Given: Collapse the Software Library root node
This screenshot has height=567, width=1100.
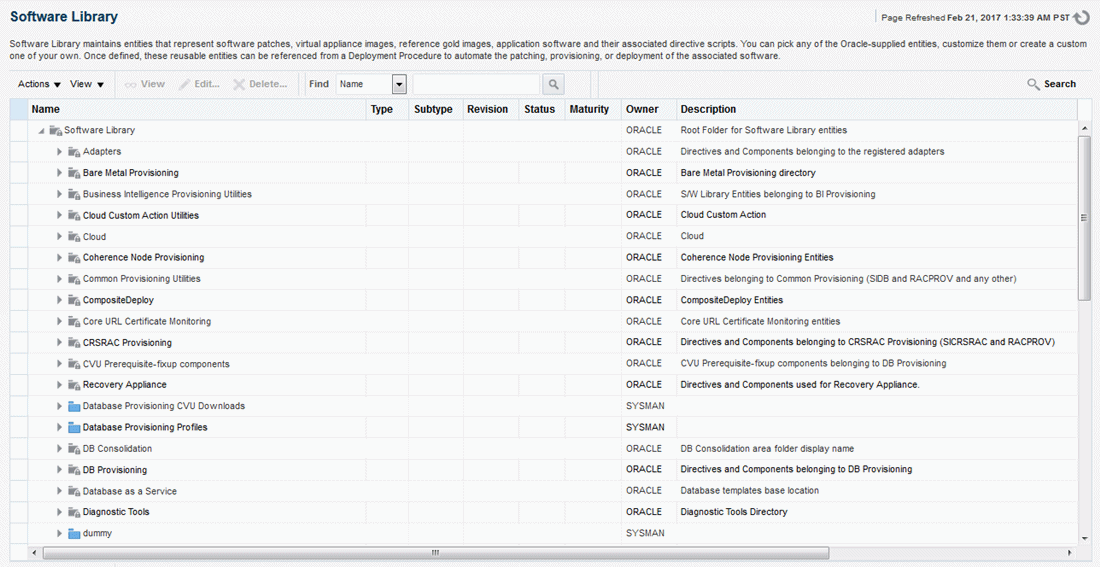Looking at the screenshot, I should 41,131.
